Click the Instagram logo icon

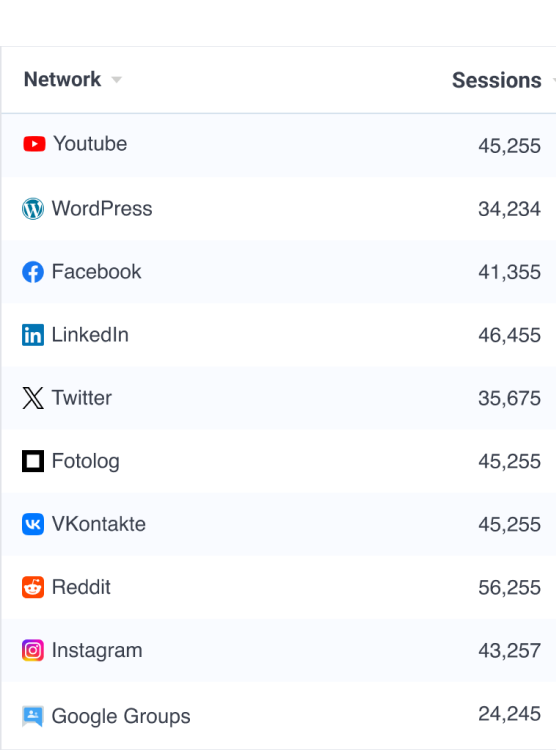[33, 651]
